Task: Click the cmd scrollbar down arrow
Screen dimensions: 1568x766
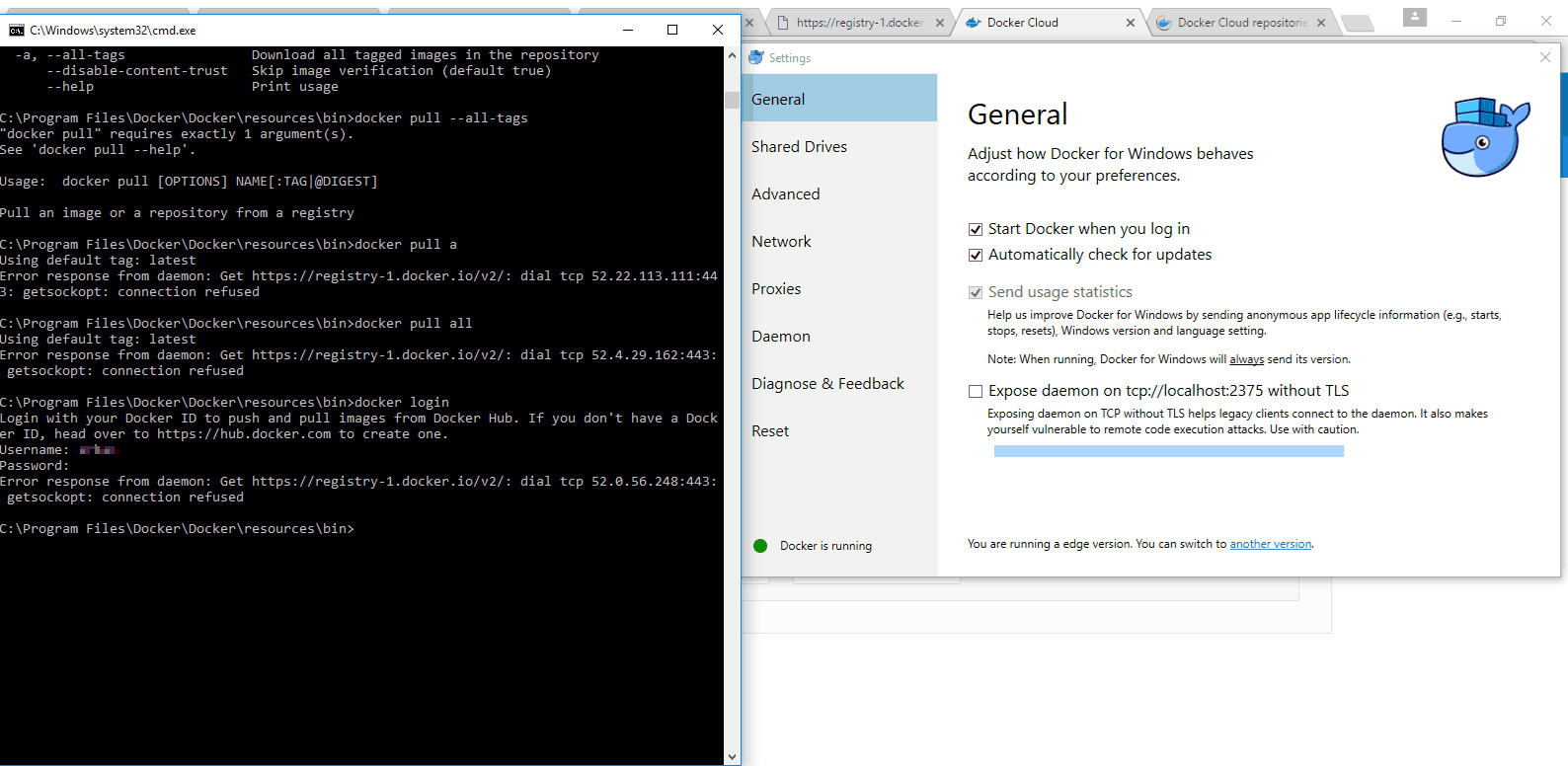Action: click(x=732, y=757)
